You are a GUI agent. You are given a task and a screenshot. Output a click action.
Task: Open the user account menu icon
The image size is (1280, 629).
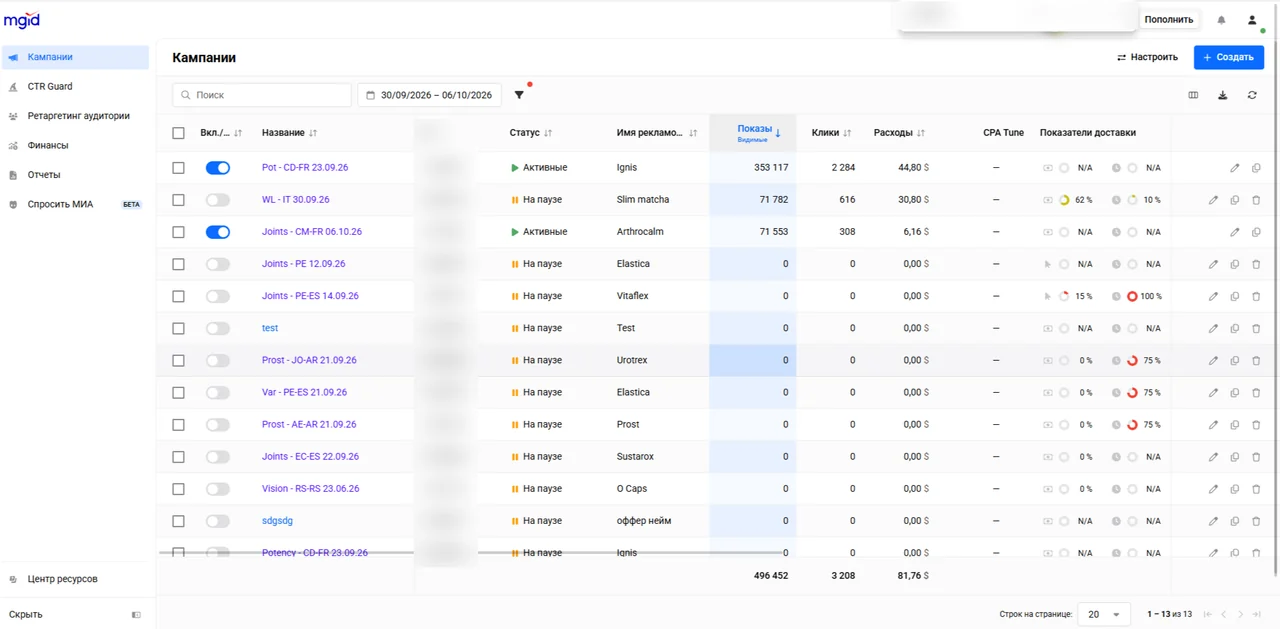click(1252, 20)
